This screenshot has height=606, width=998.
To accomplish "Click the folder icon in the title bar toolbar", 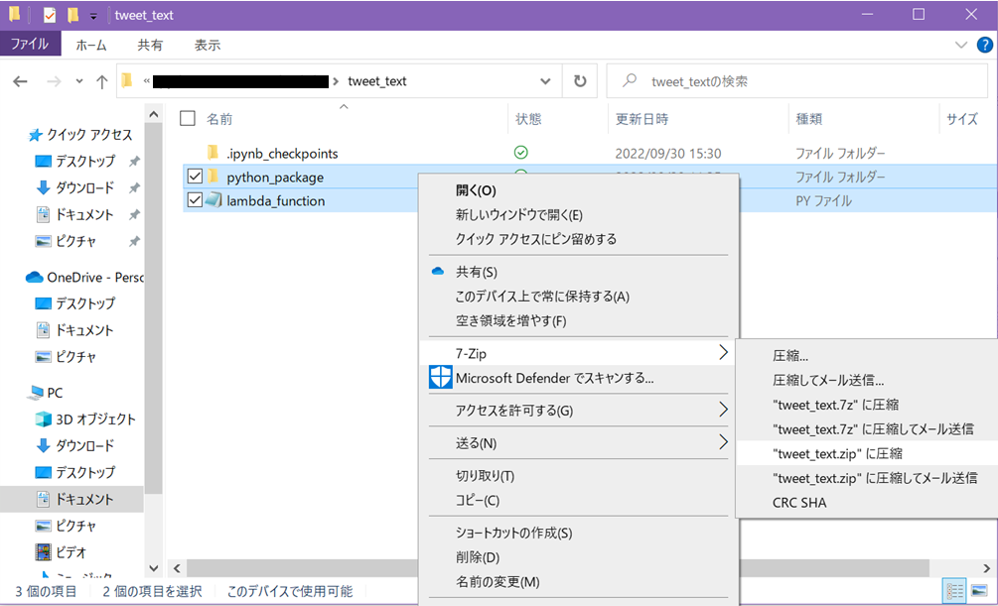I will coord(71,14).
